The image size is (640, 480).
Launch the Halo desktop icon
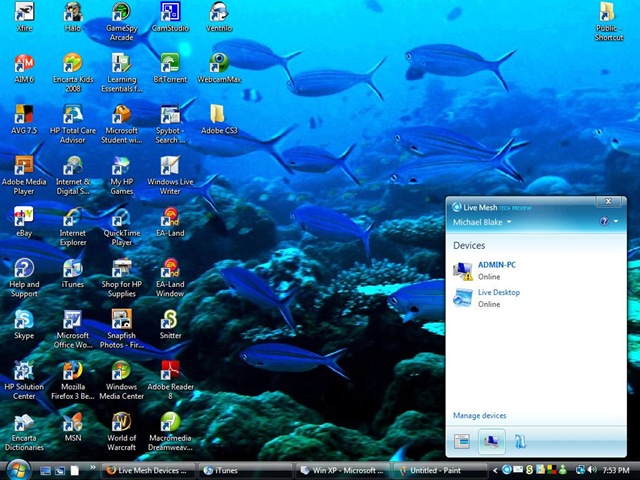pyautogui.click(x=73, y=16)
